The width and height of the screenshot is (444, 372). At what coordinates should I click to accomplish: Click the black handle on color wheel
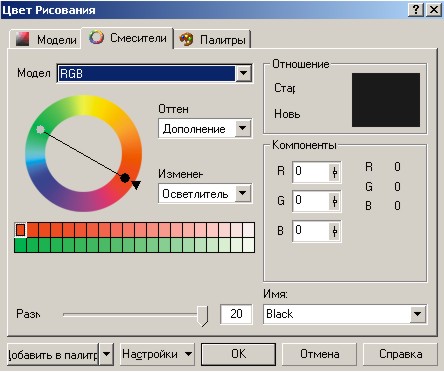tap(125, 178)
